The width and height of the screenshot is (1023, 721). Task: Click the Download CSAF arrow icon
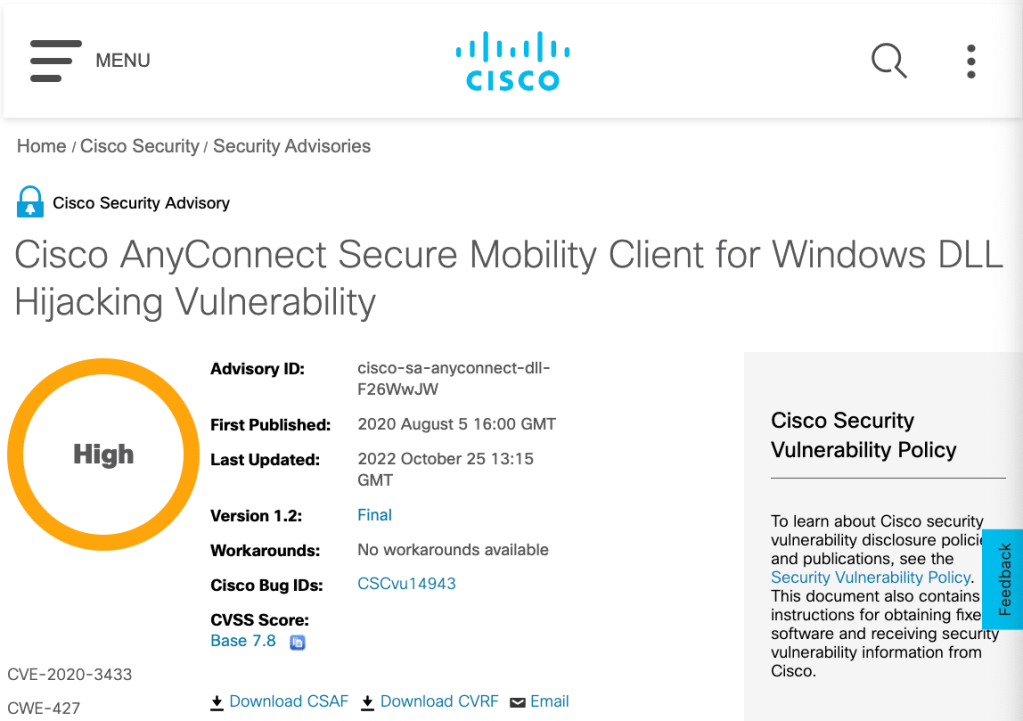tap(217, 702)
